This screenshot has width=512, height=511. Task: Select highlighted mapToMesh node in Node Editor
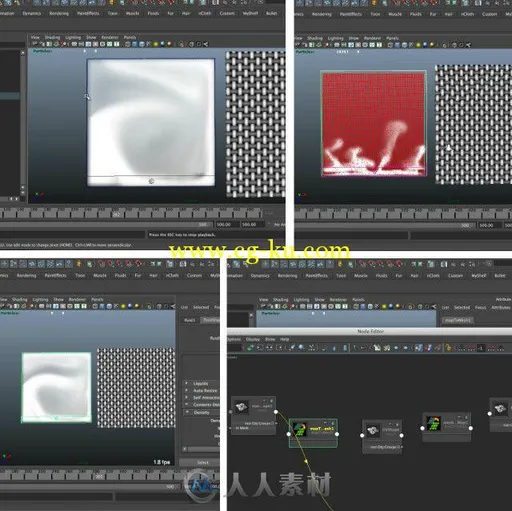click(x=313, y=432)
